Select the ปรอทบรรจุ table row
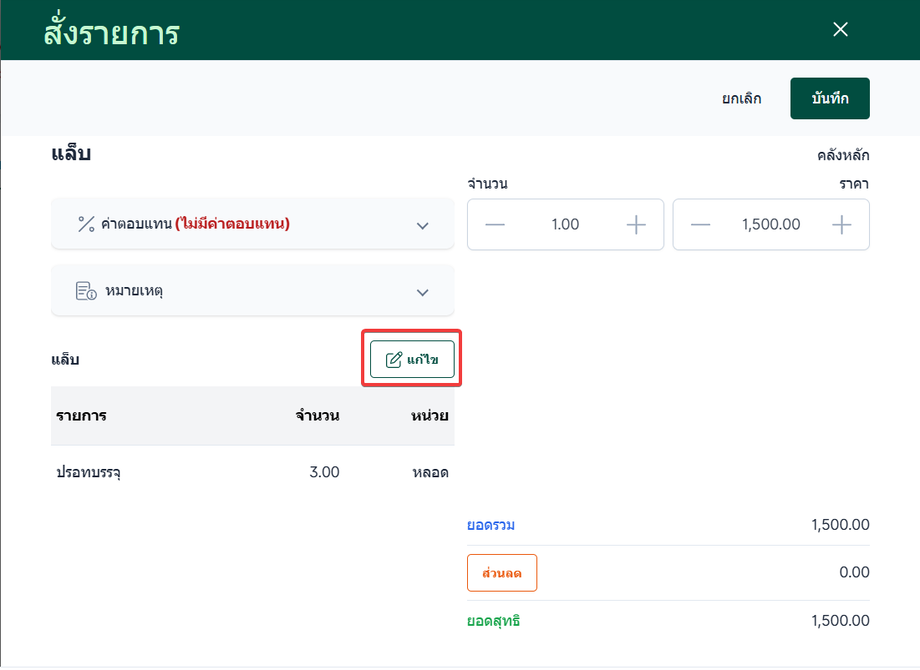The image size is (920, 670). (252, 472)
